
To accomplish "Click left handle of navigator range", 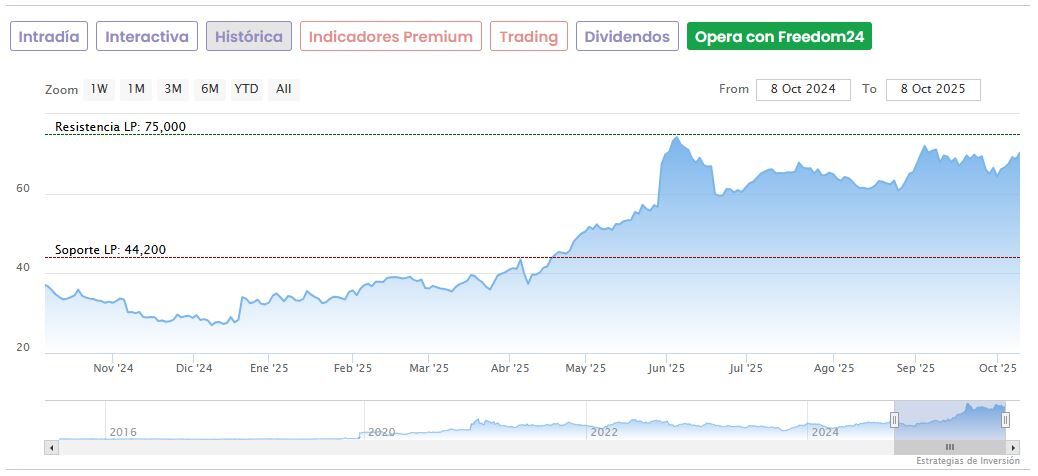I will (894, 420).
